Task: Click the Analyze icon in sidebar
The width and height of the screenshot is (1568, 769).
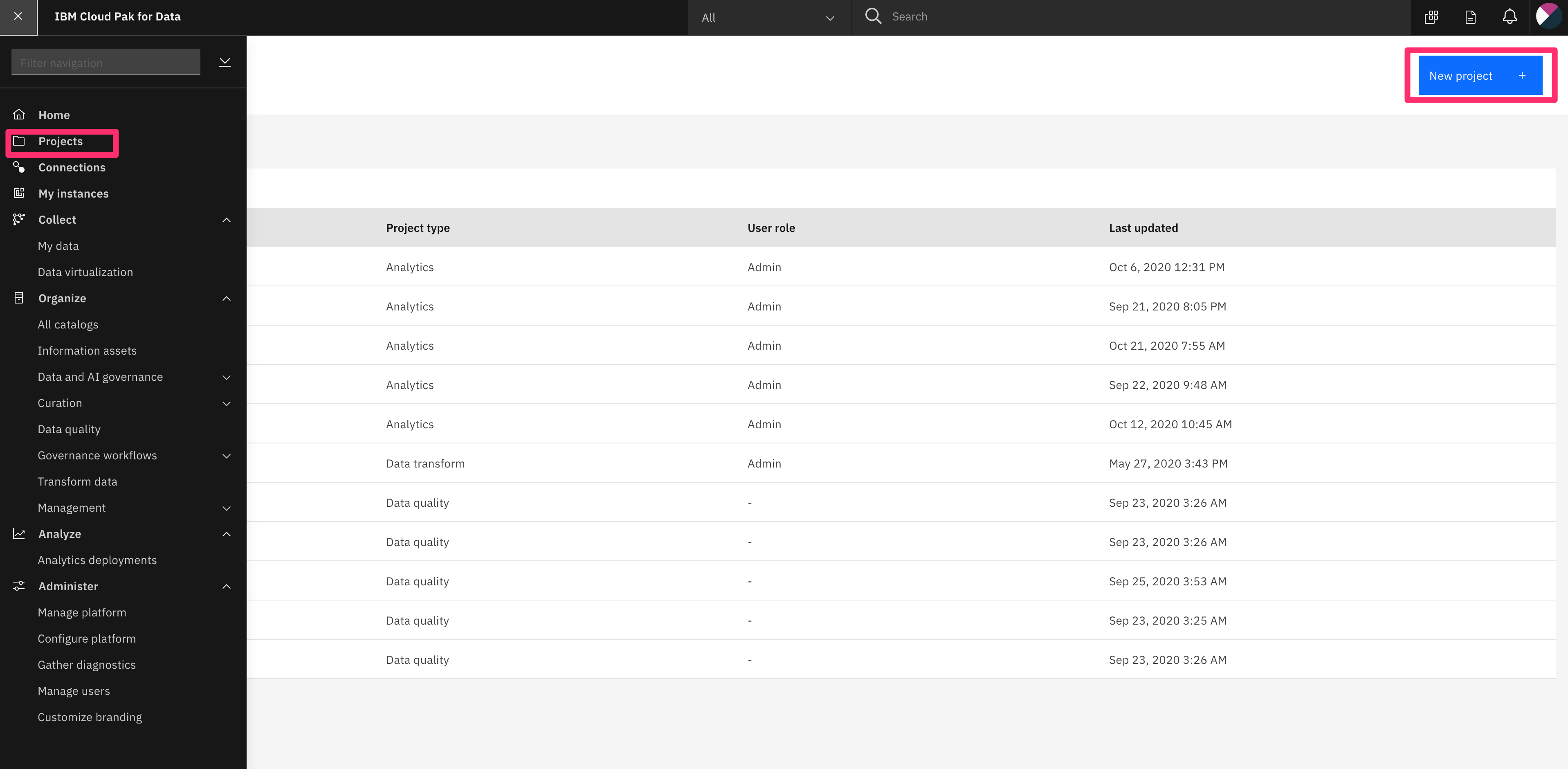Action: [19, 533]
